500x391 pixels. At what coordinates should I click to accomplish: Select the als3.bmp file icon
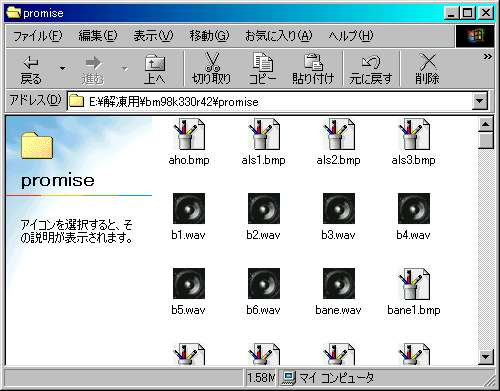click(x=414, y=134)
